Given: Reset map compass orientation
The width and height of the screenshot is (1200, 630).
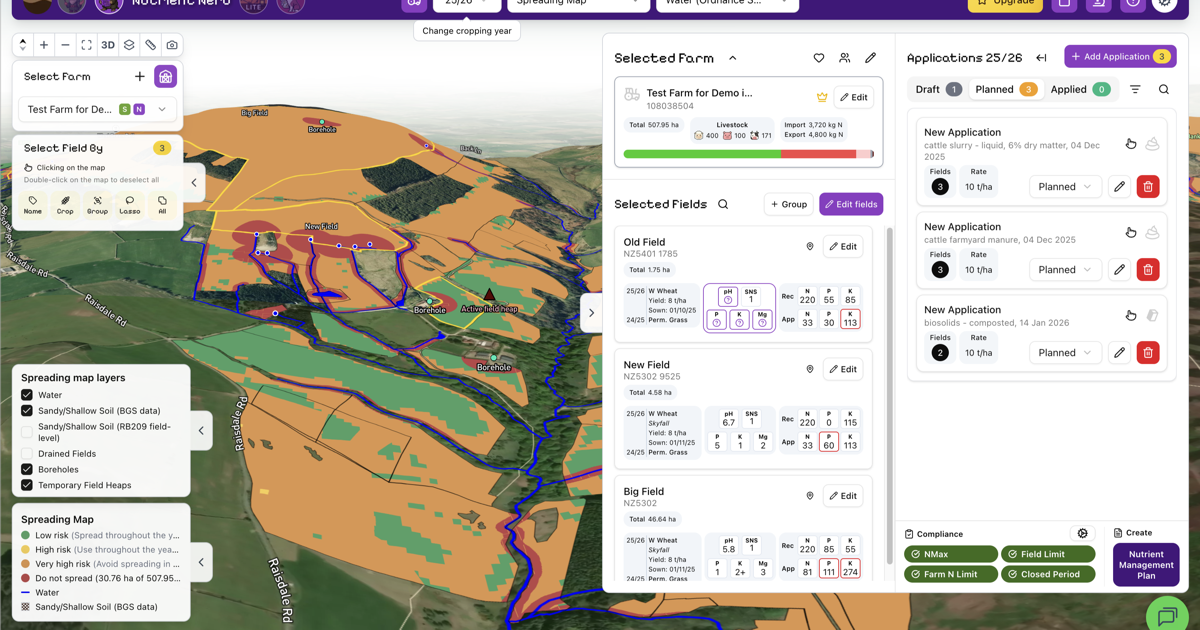Looking at the screenshot, I should pyautogui.click(x=22, y=45).
